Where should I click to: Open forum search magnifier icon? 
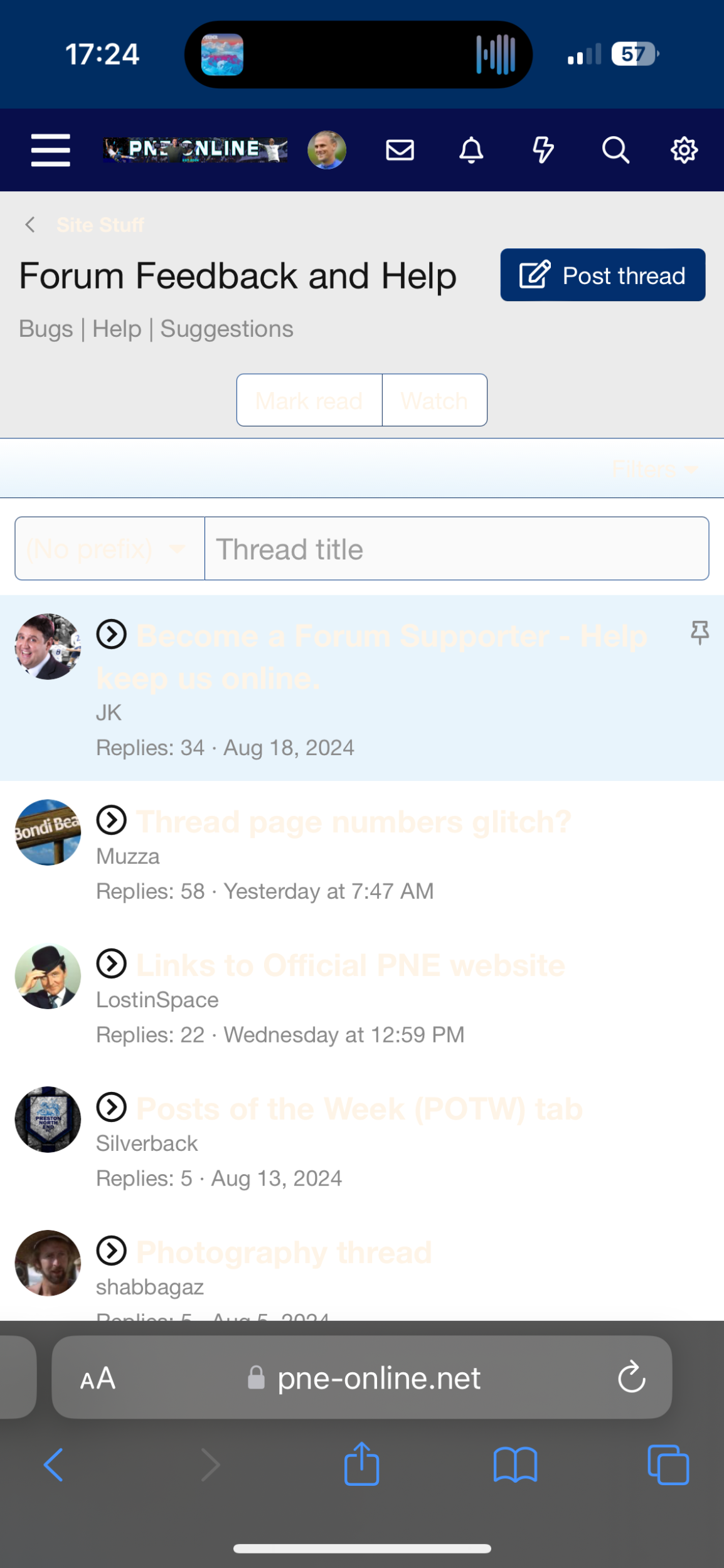(x=615, y=151)
